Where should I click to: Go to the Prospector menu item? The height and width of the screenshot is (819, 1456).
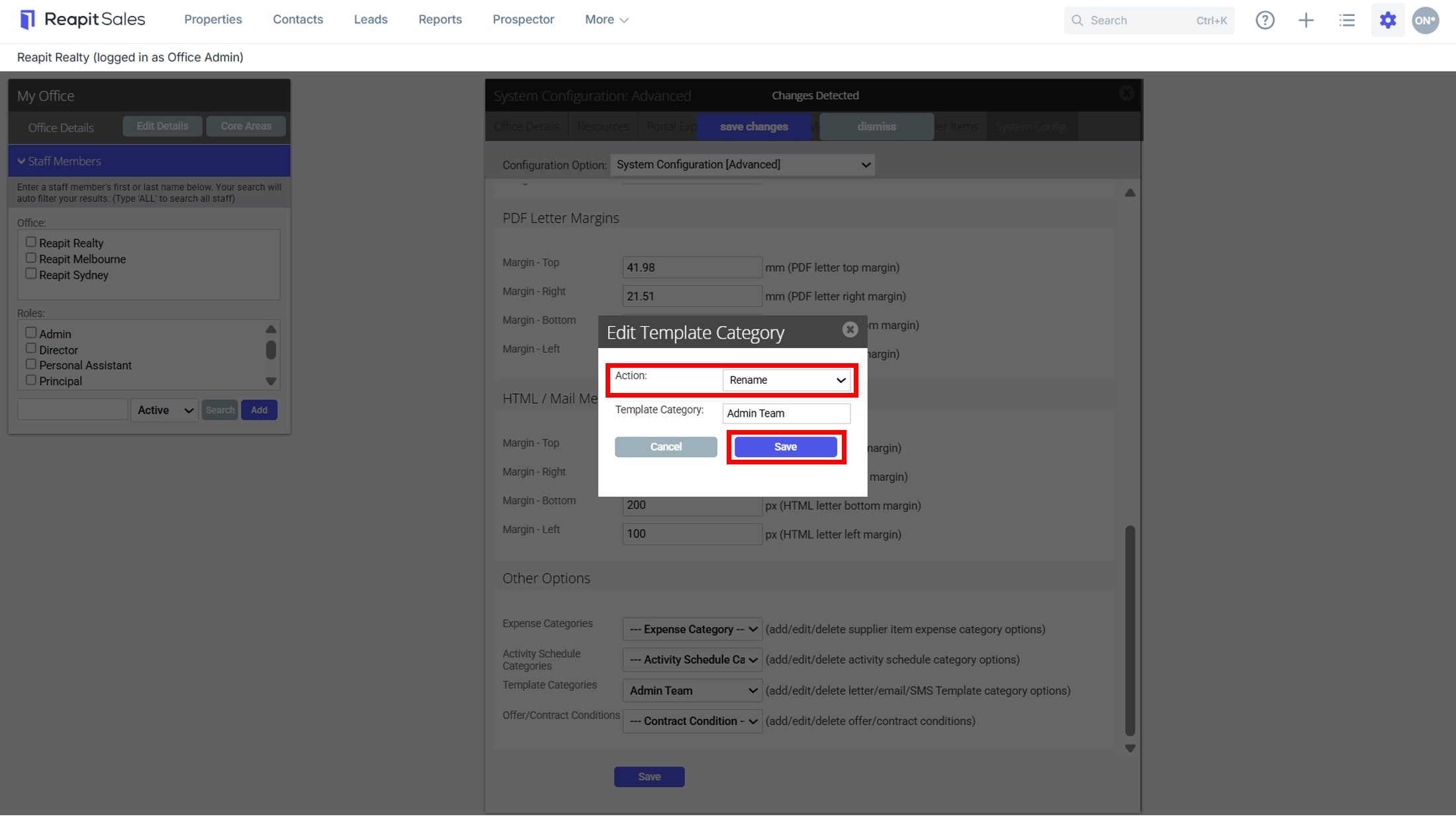pos(523,20)
